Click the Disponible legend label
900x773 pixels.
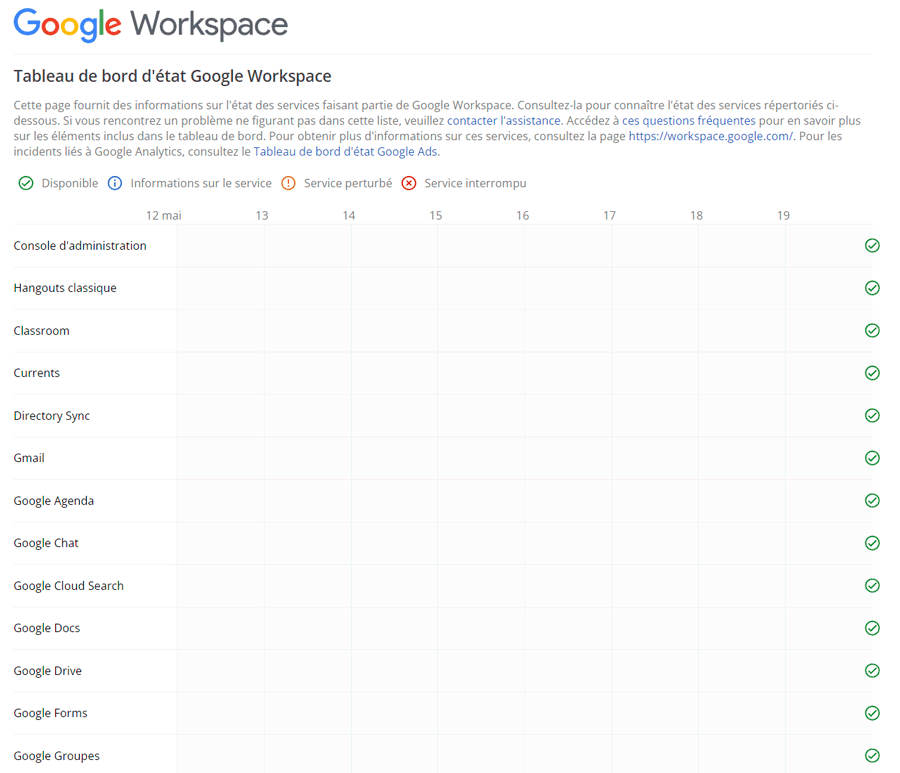coord(69,183)
